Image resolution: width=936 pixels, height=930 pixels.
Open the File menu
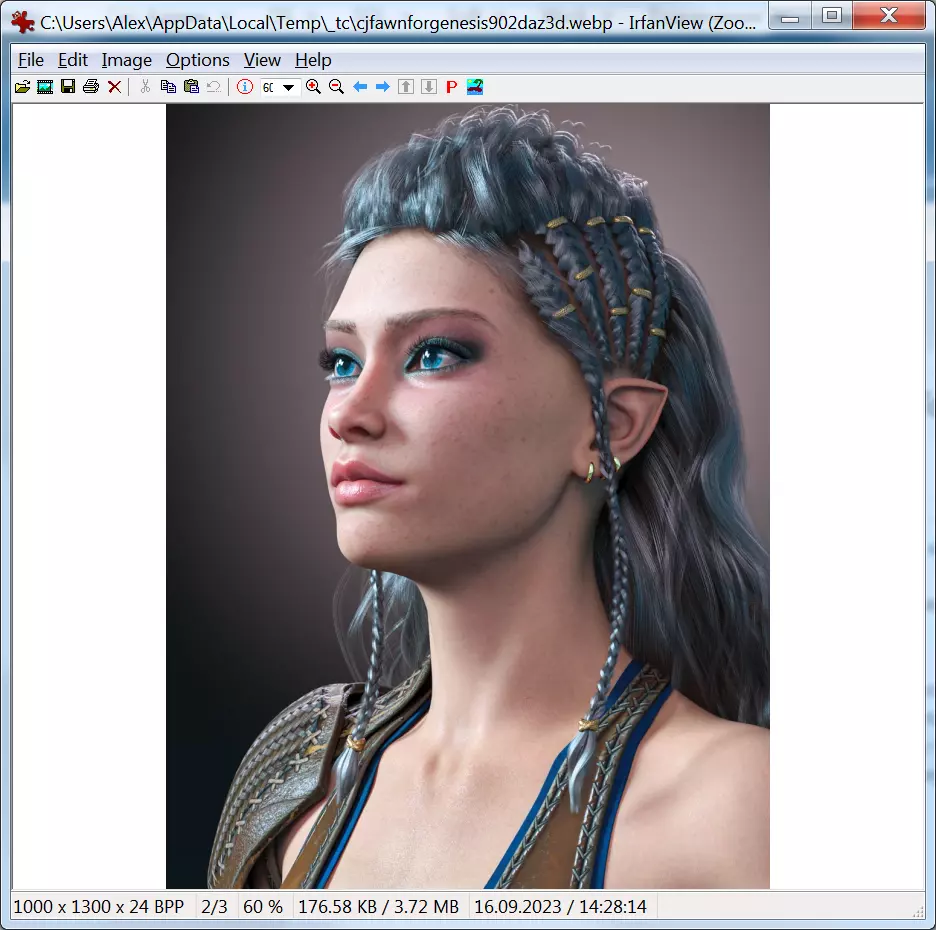[x=31, y=60]
